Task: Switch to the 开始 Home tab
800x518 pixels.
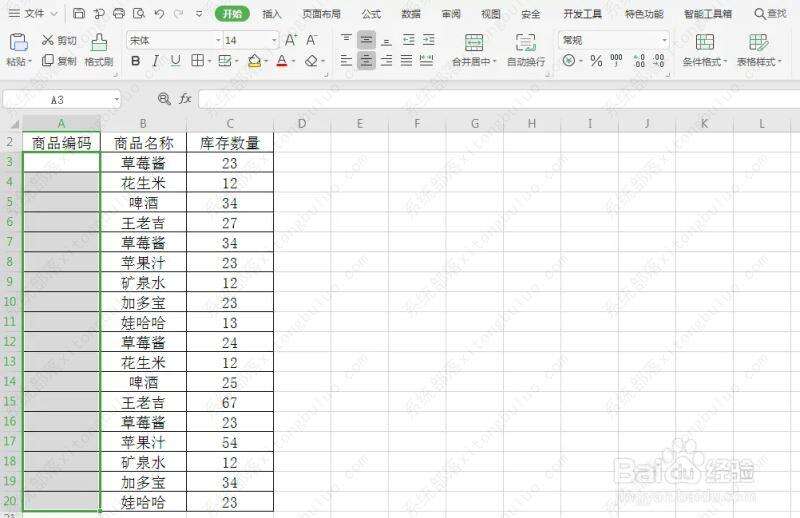Action: coord(232,14)
